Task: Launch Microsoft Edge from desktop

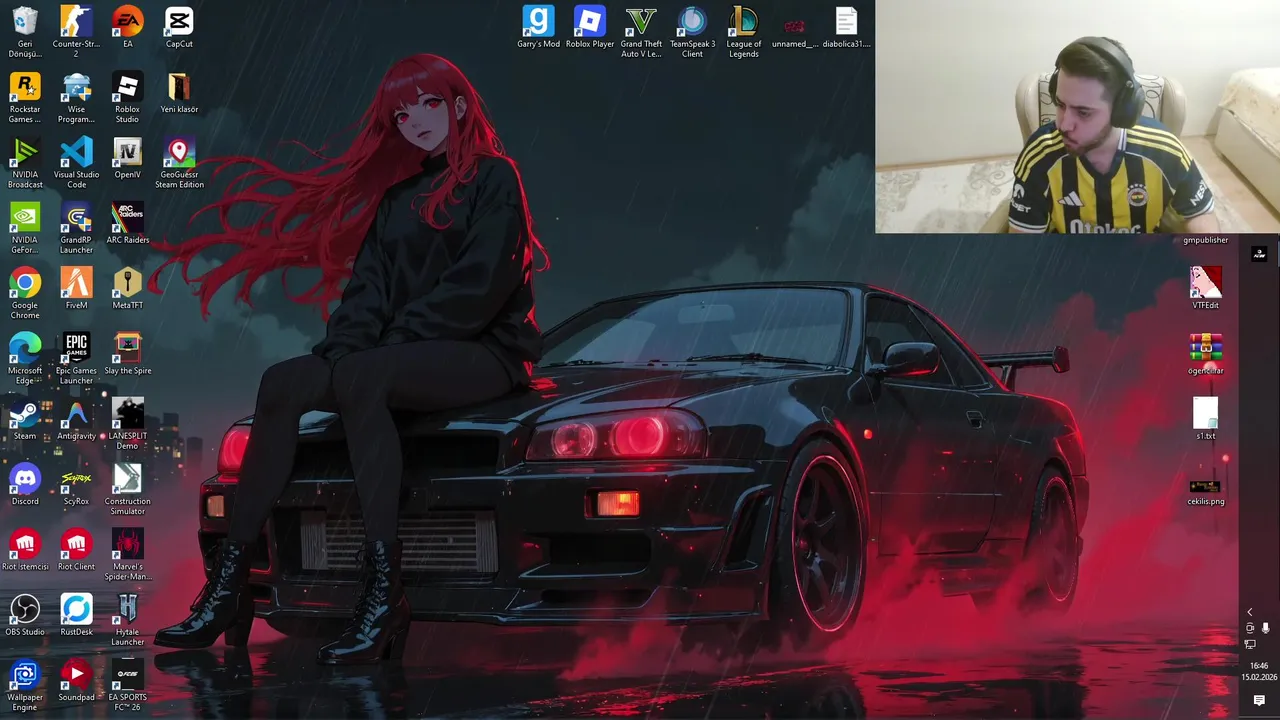Action: [25, 358]
